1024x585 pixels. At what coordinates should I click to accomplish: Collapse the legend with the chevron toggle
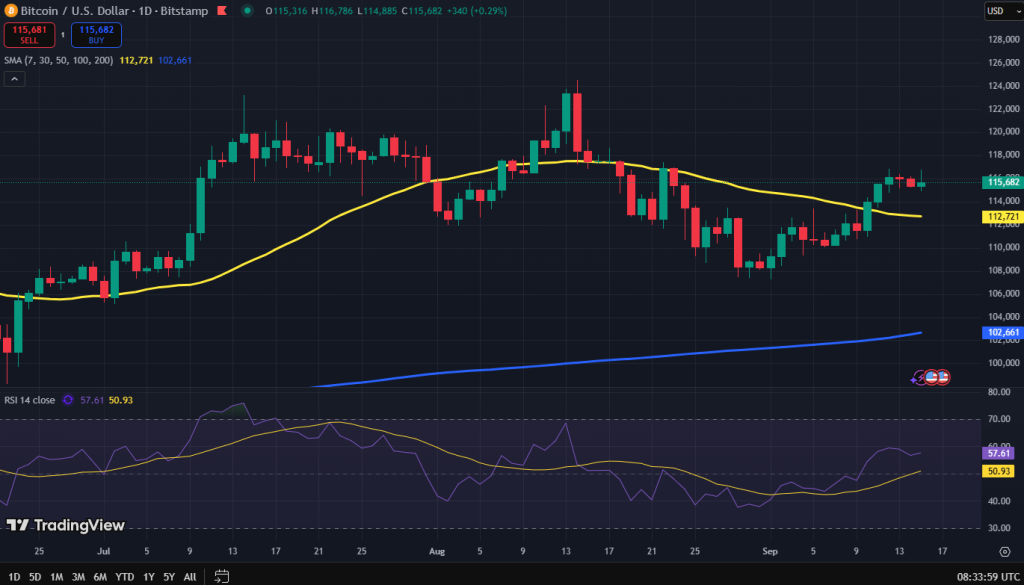(x=14, y=78)
